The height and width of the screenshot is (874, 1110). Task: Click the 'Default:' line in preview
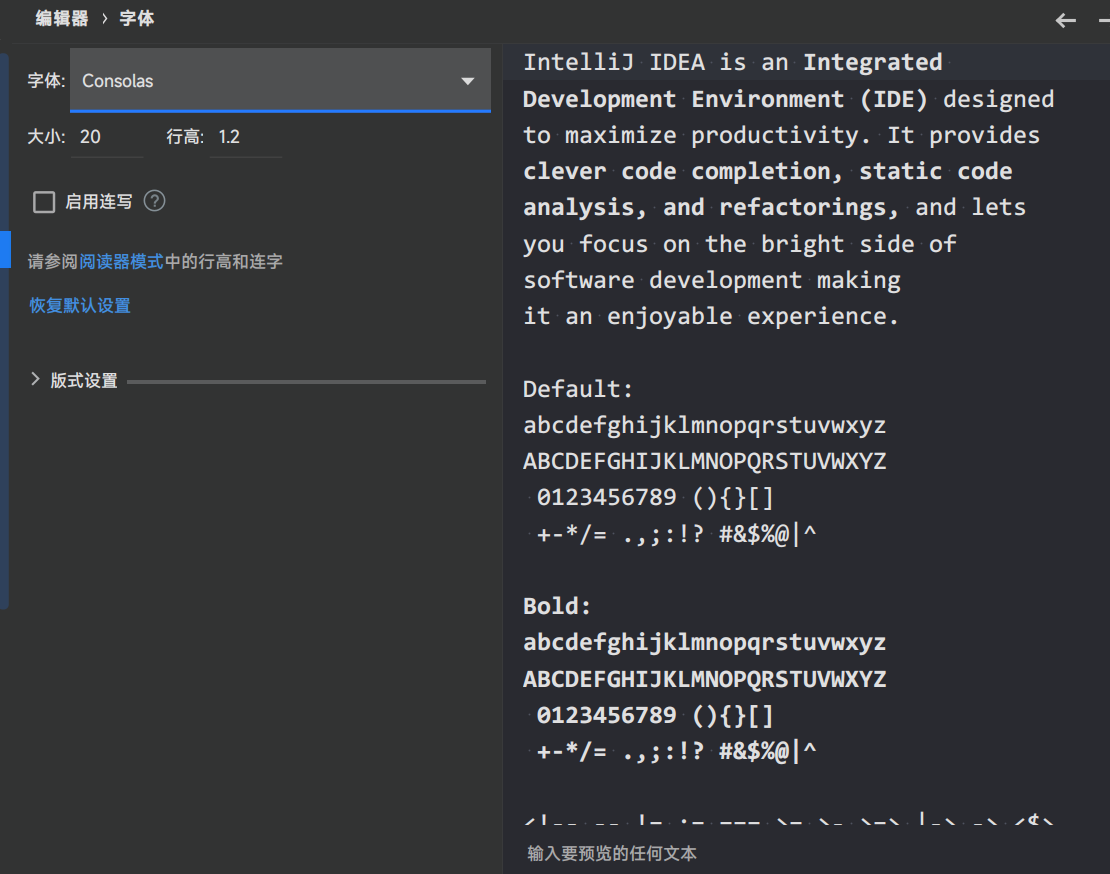[578, 389]
